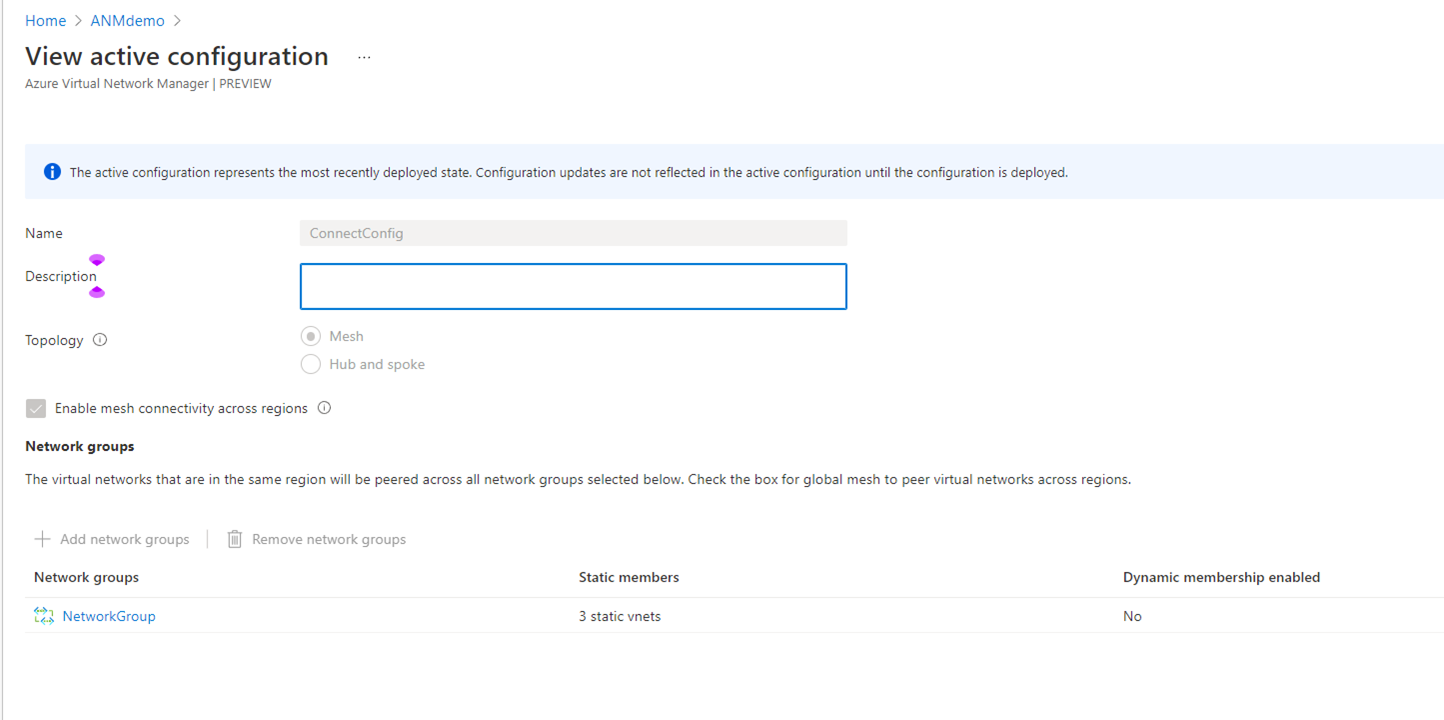Click the NetworkGroup row icon
Screen dimensions: 1444x720
coord(43,616)
